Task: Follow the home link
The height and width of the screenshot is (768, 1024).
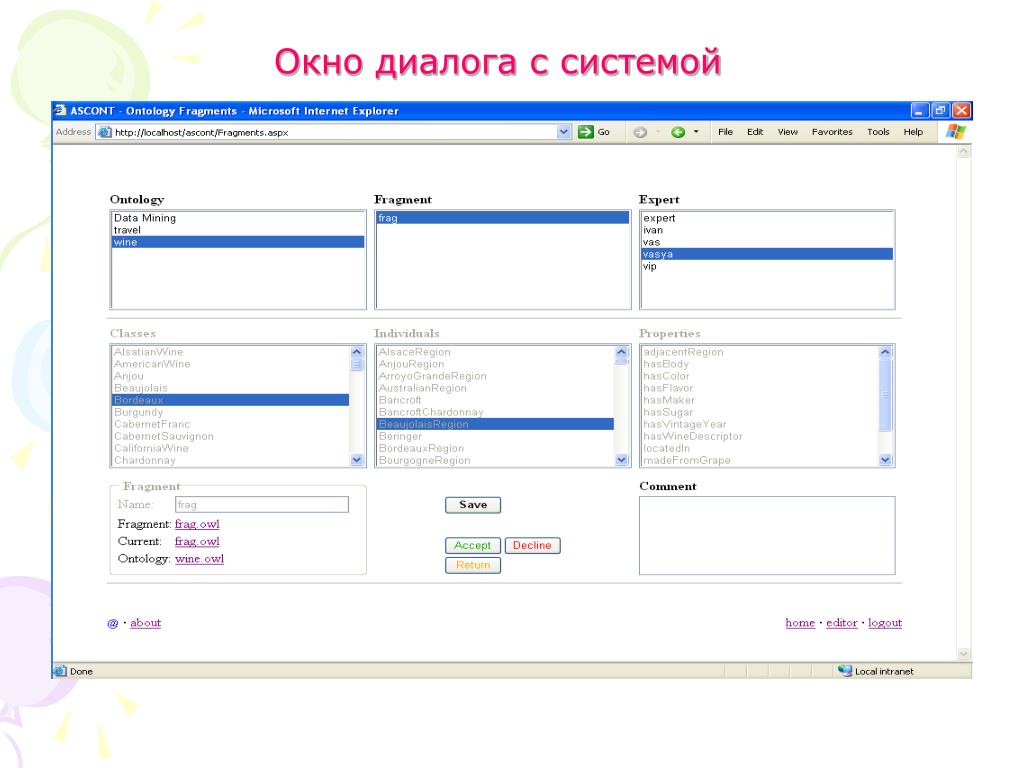Action: click(800, 623)
